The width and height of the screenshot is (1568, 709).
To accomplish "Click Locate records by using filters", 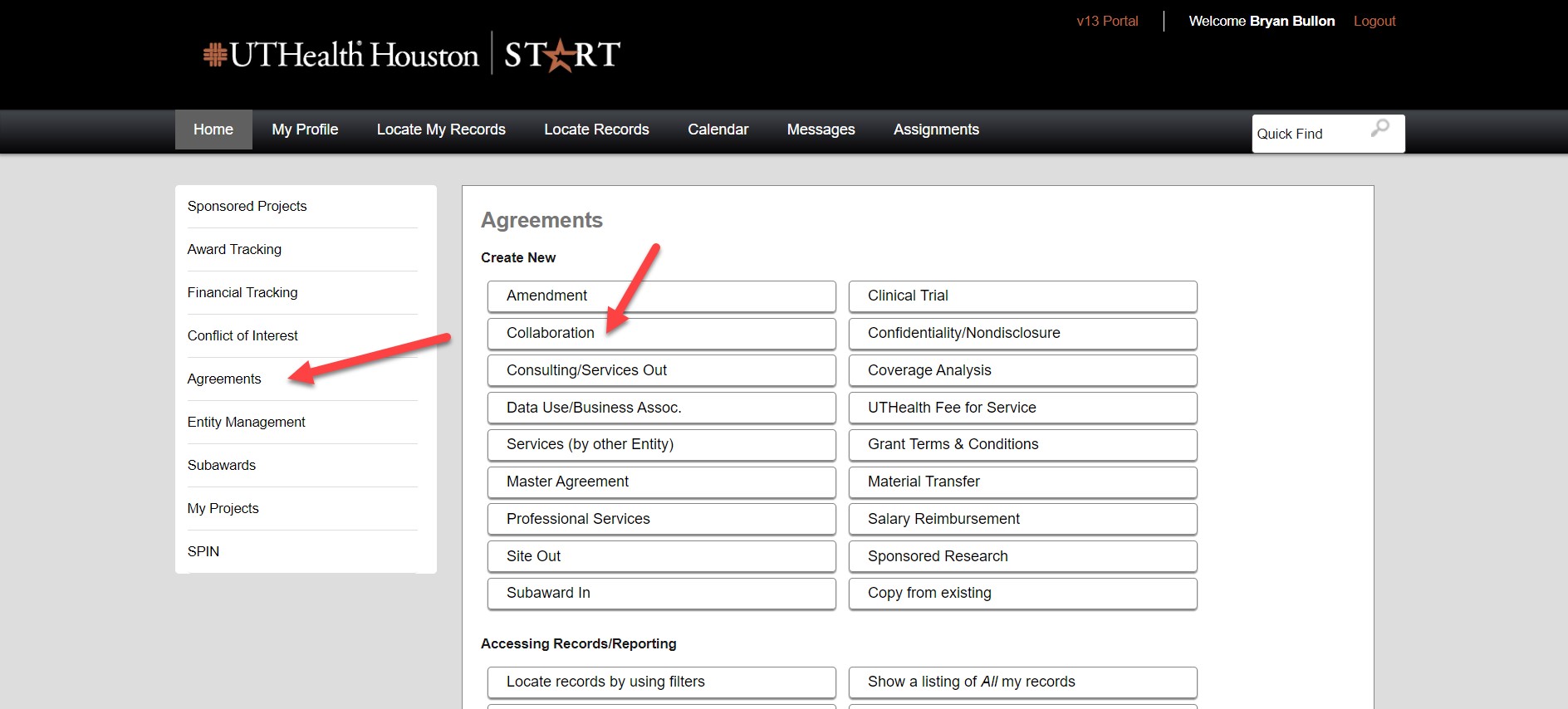I will pyautogui.click(x=661, y=682).
